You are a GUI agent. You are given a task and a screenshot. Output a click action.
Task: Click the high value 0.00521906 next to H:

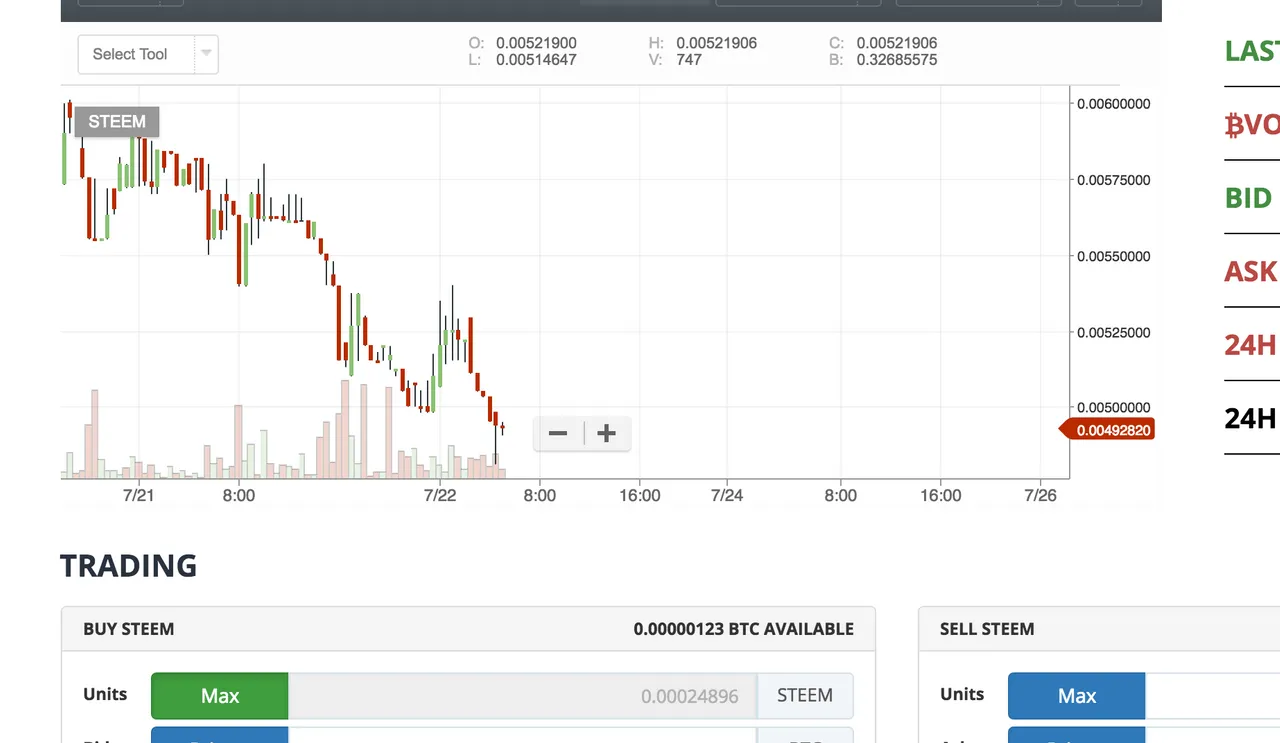tap(717, 43)
